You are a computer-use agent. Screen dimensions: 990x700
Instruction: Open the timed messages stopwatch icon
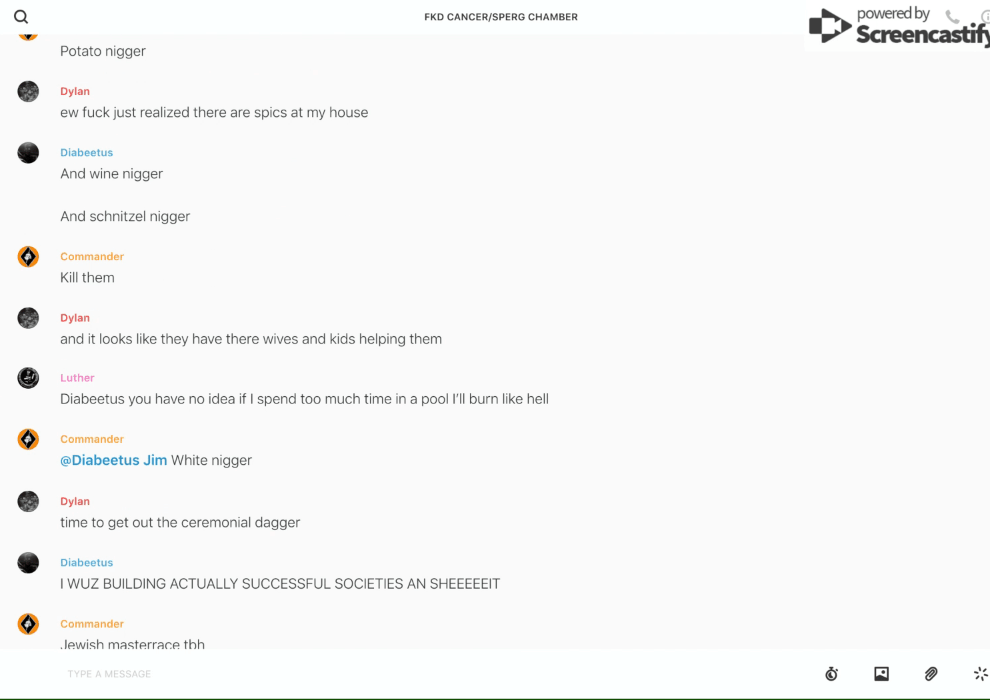click(x=832, y=674)
